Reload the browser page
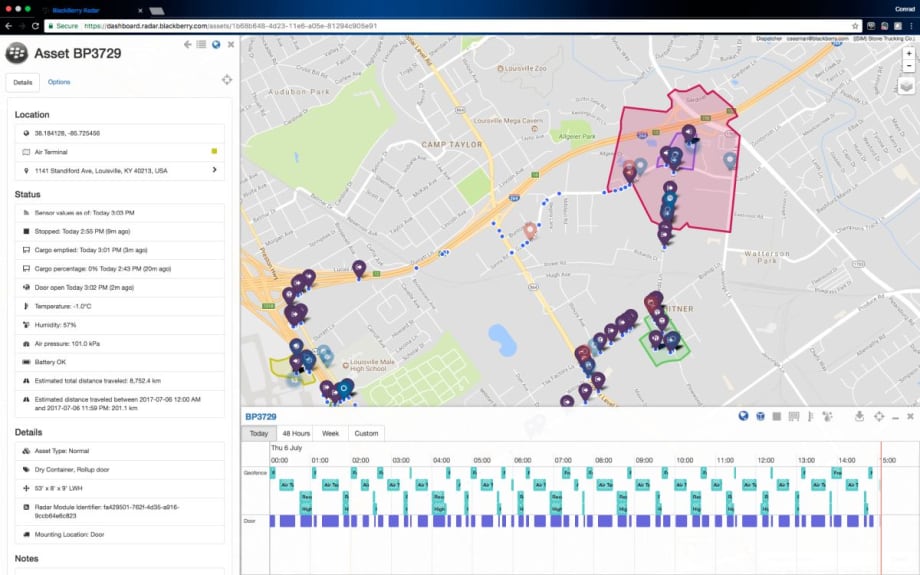The image size is (920, 575). [35, 26]
